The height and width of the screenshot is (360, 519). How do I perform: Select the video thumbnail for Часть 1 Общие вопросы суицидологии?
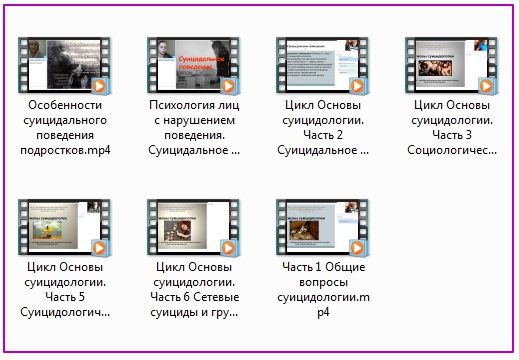pos(322,227)
